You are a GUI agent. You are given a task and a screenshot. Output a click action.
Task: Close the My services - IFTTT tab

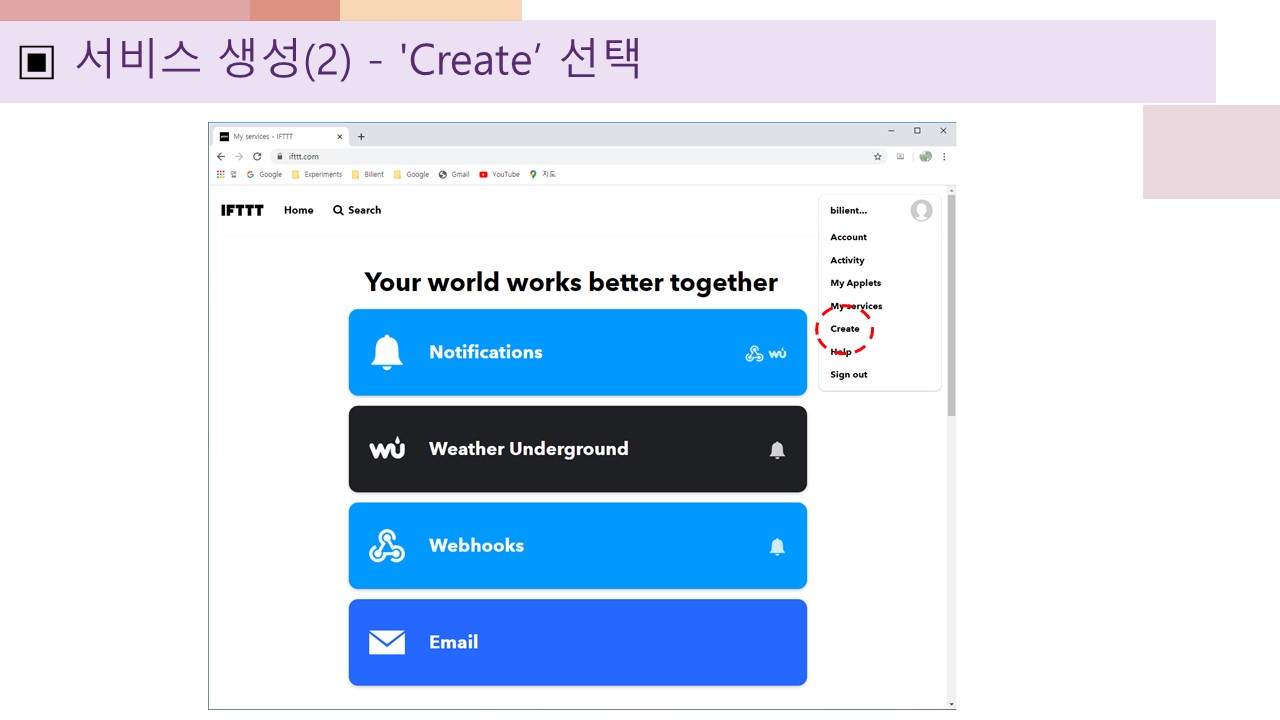340,137
